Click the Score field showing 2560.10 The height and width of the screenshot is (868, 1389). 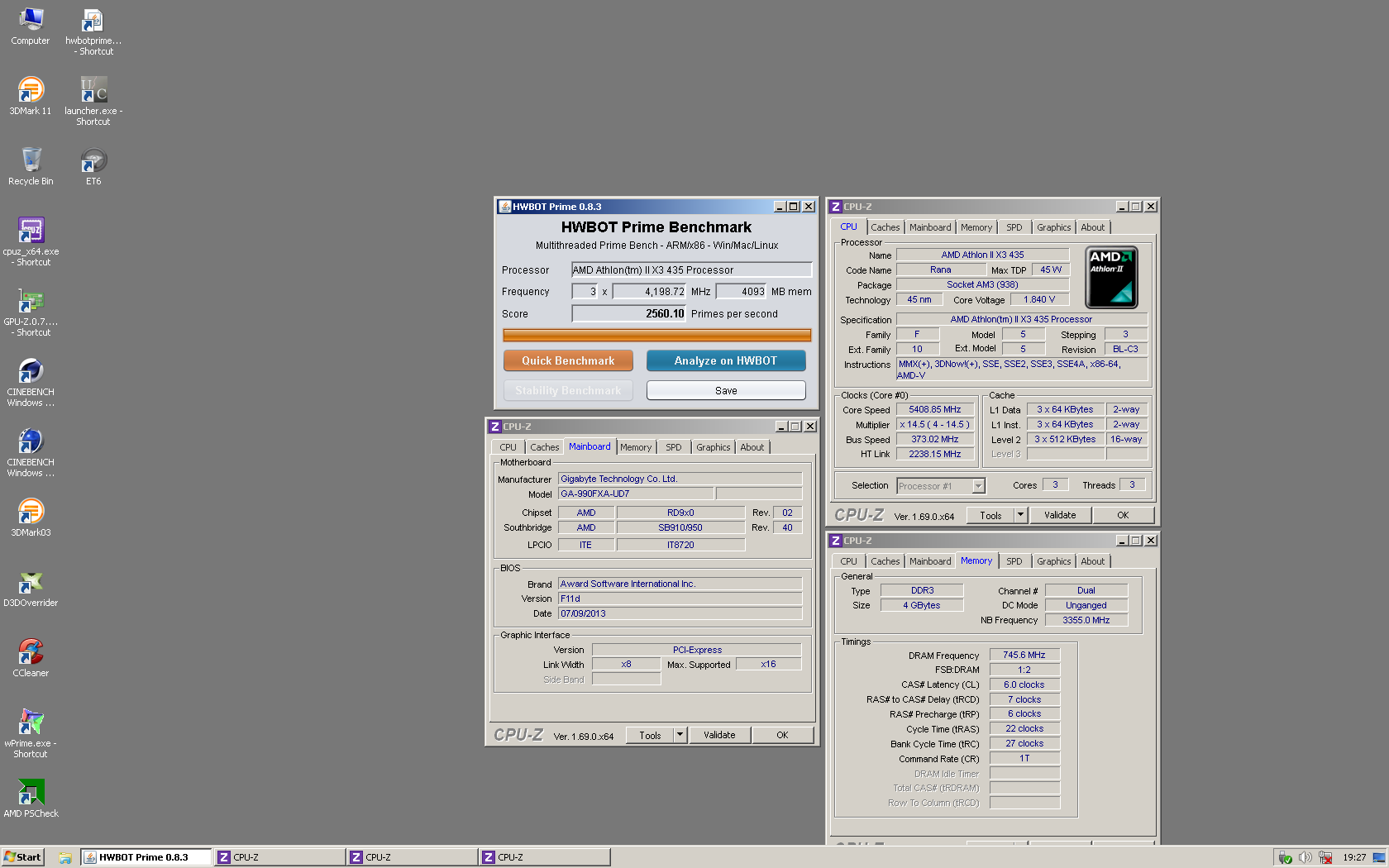click(x=629, y=313)
